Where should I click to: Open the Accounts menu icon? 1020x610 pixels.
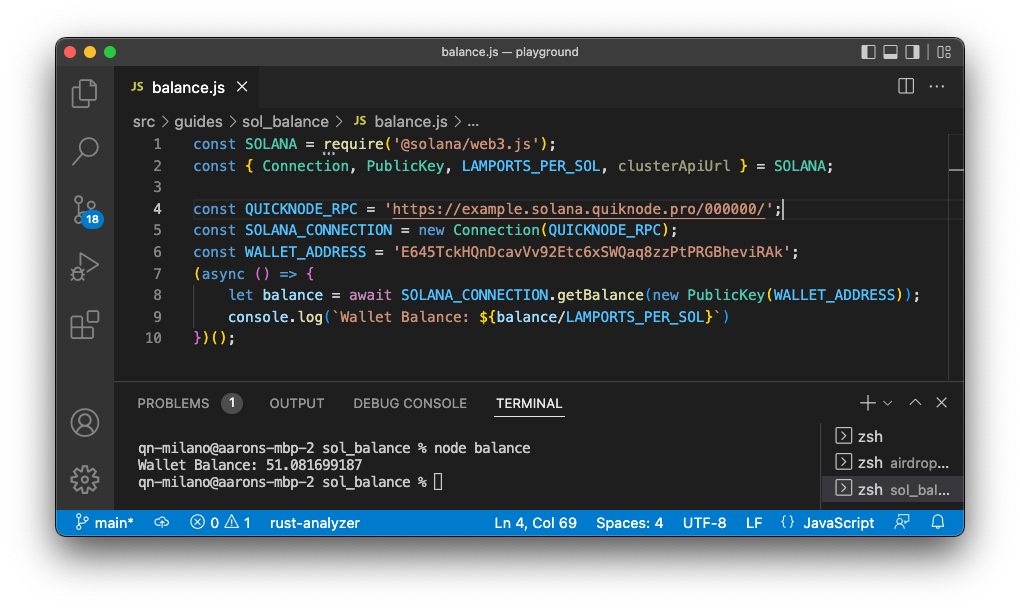(85, 423)
